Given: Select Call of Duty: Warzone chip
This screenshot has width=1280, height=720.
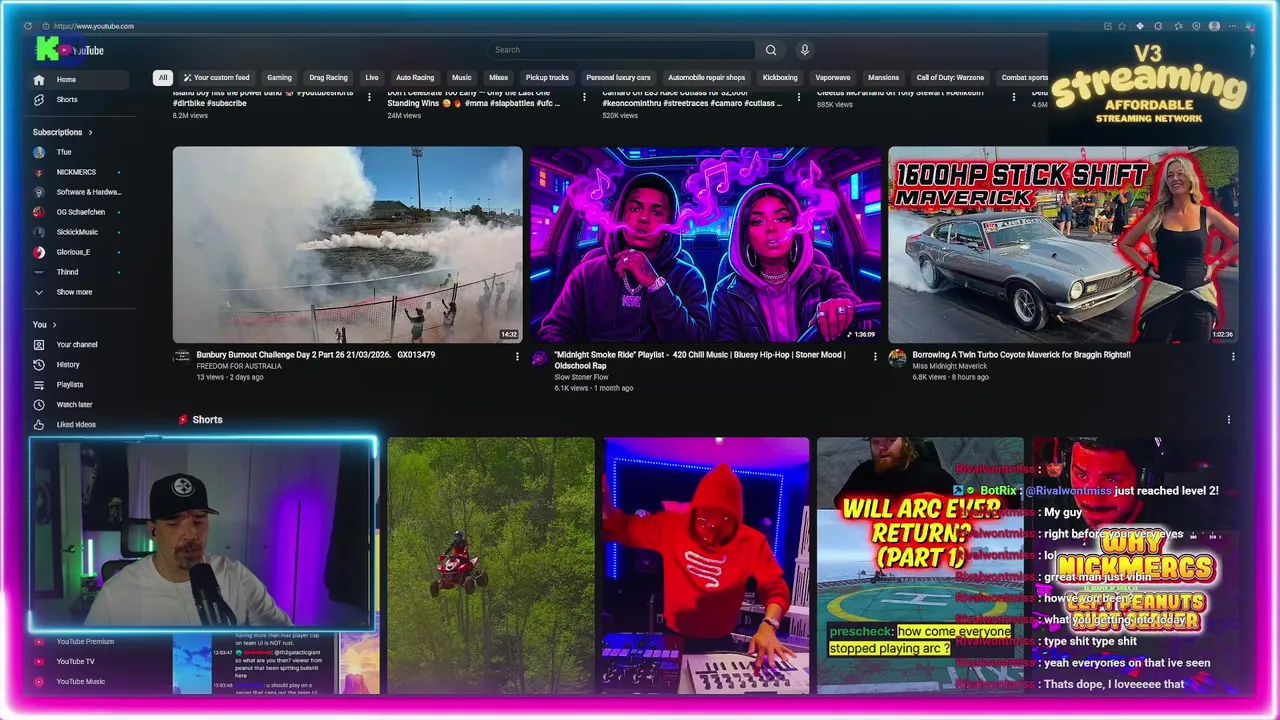Looking at the screenshot, I should [x=950, y=78].
